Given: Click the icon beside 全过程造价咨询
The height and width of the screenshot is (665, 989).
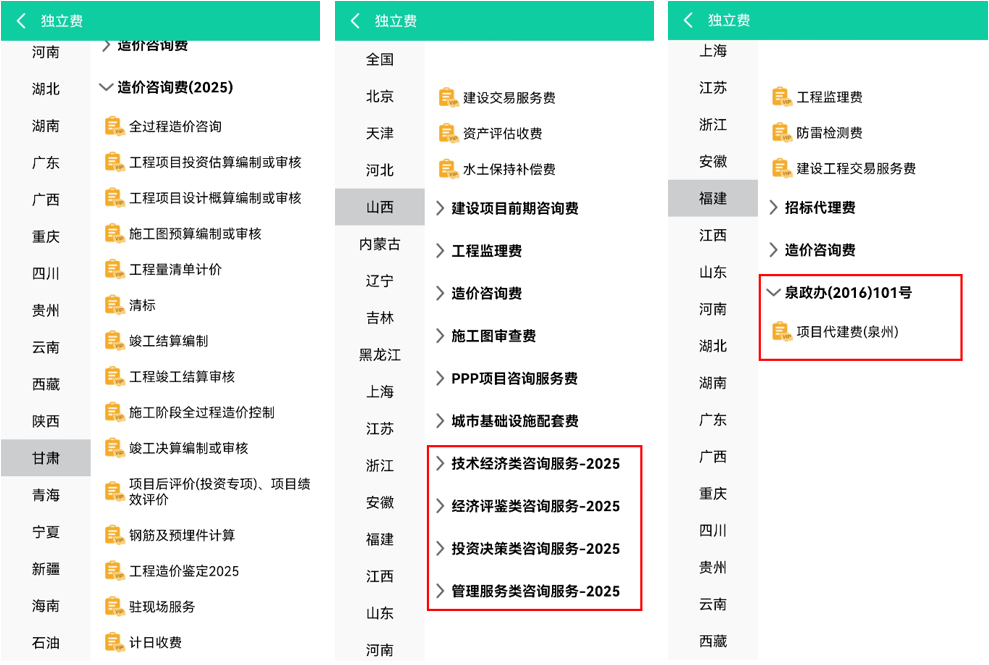Looking at the screenshot, I should click(x=113, y=126).
